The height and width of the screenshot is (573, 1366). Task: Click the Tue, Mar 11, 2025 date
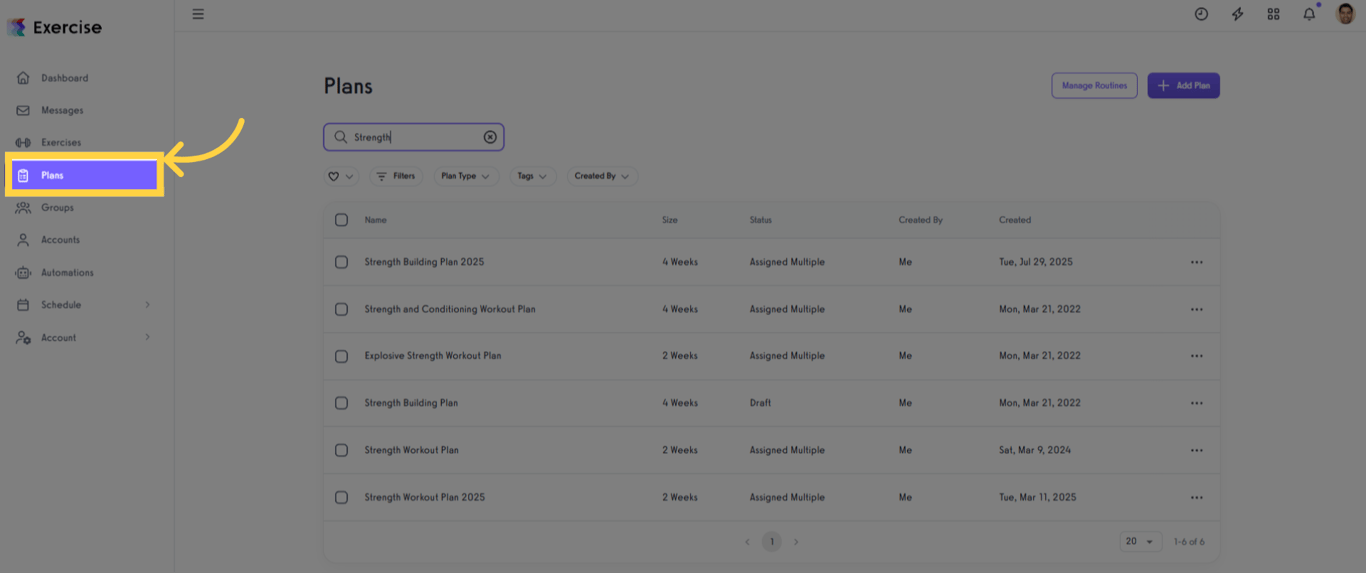[1038, 497]
